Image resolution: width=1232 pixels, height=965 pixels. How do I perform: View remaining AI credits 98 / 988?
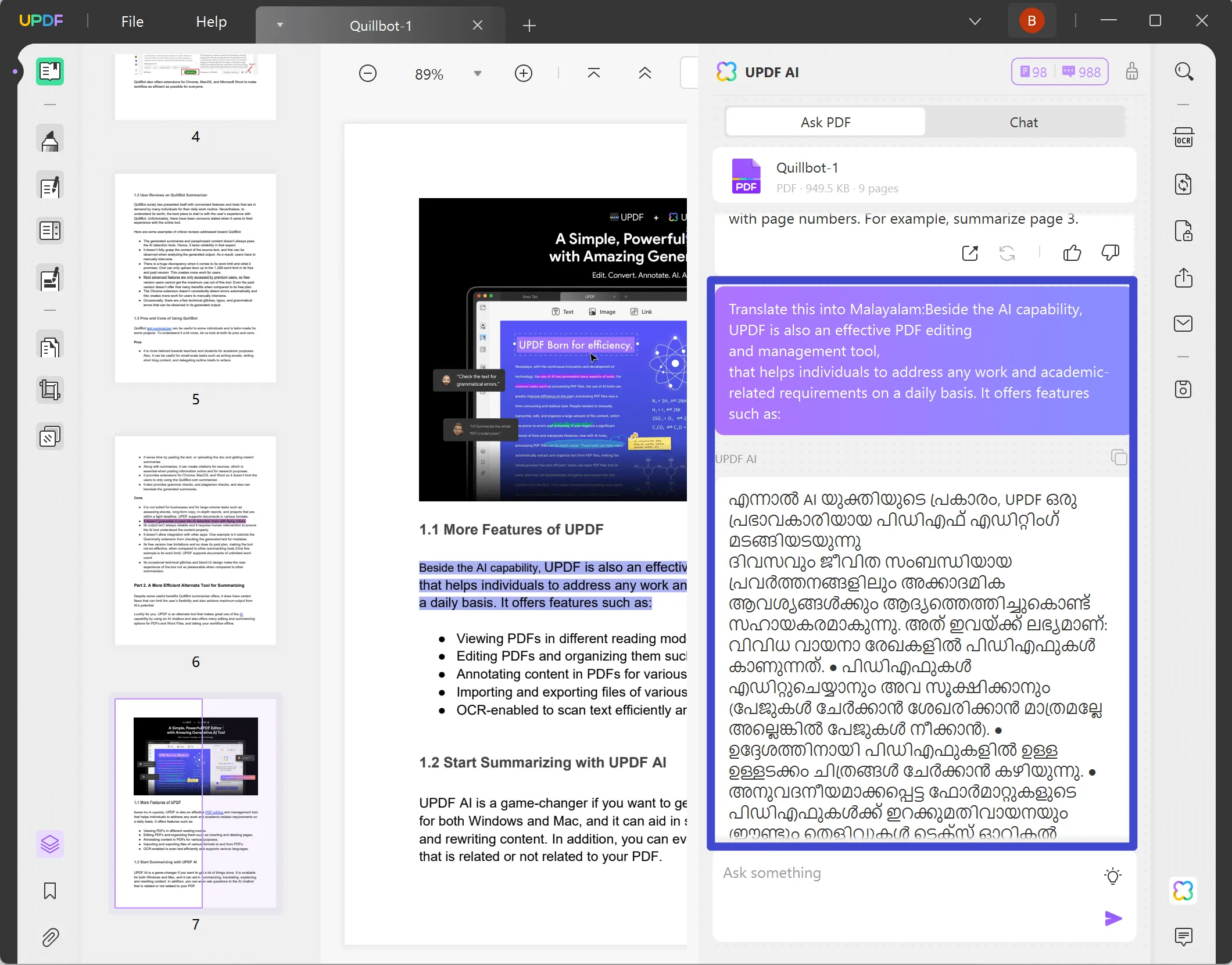1060,72
